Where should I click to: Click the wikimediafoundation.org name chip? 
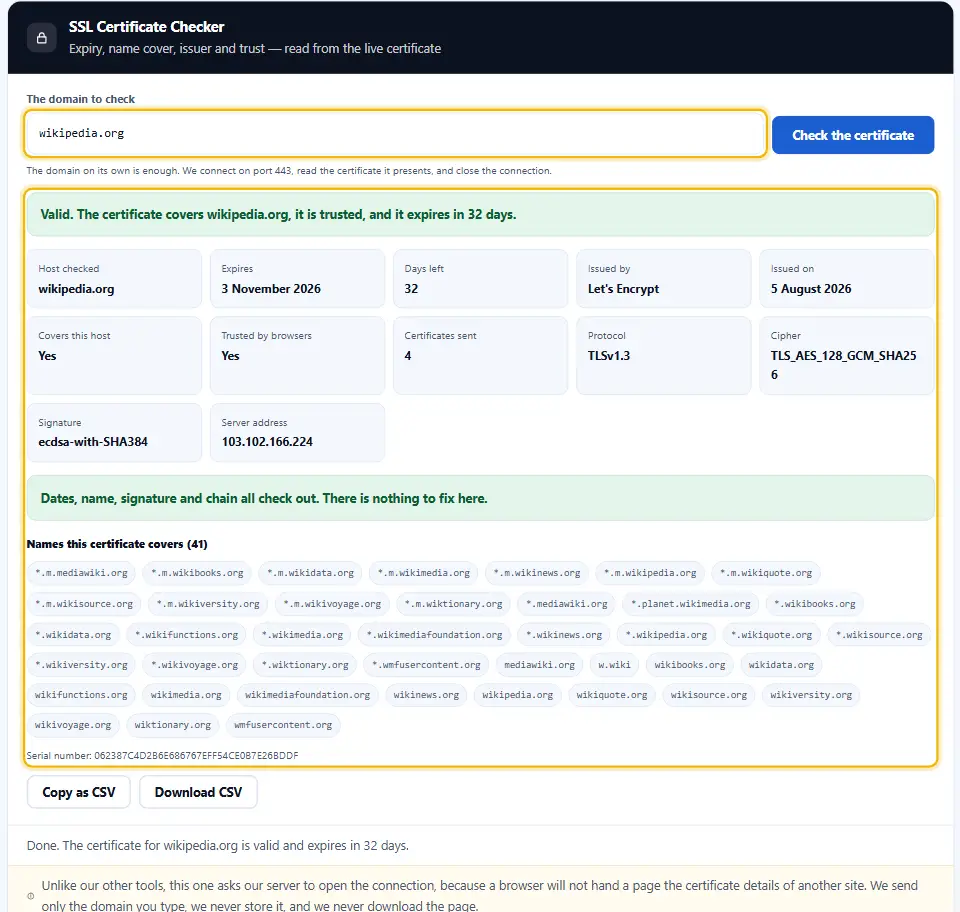click(x=307, y=695)
